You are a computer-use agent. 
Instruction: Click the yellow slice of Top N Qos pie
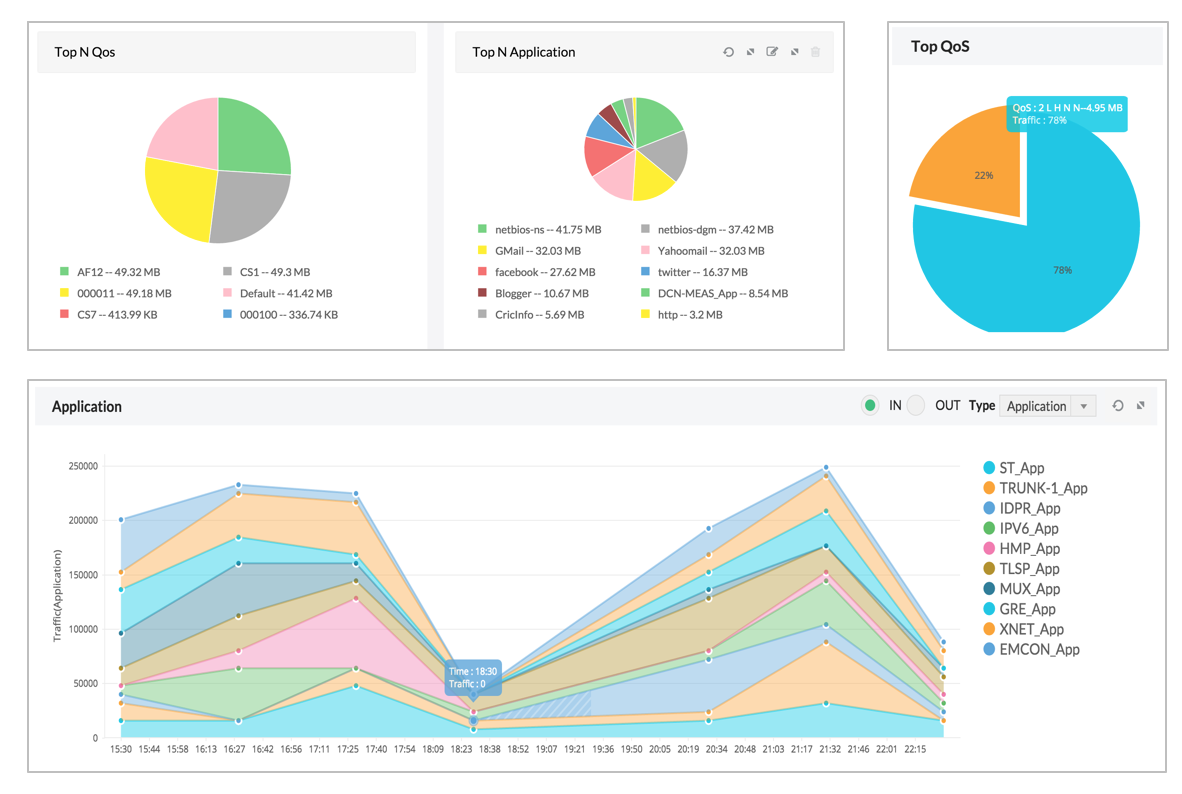(x=181, y=198)
